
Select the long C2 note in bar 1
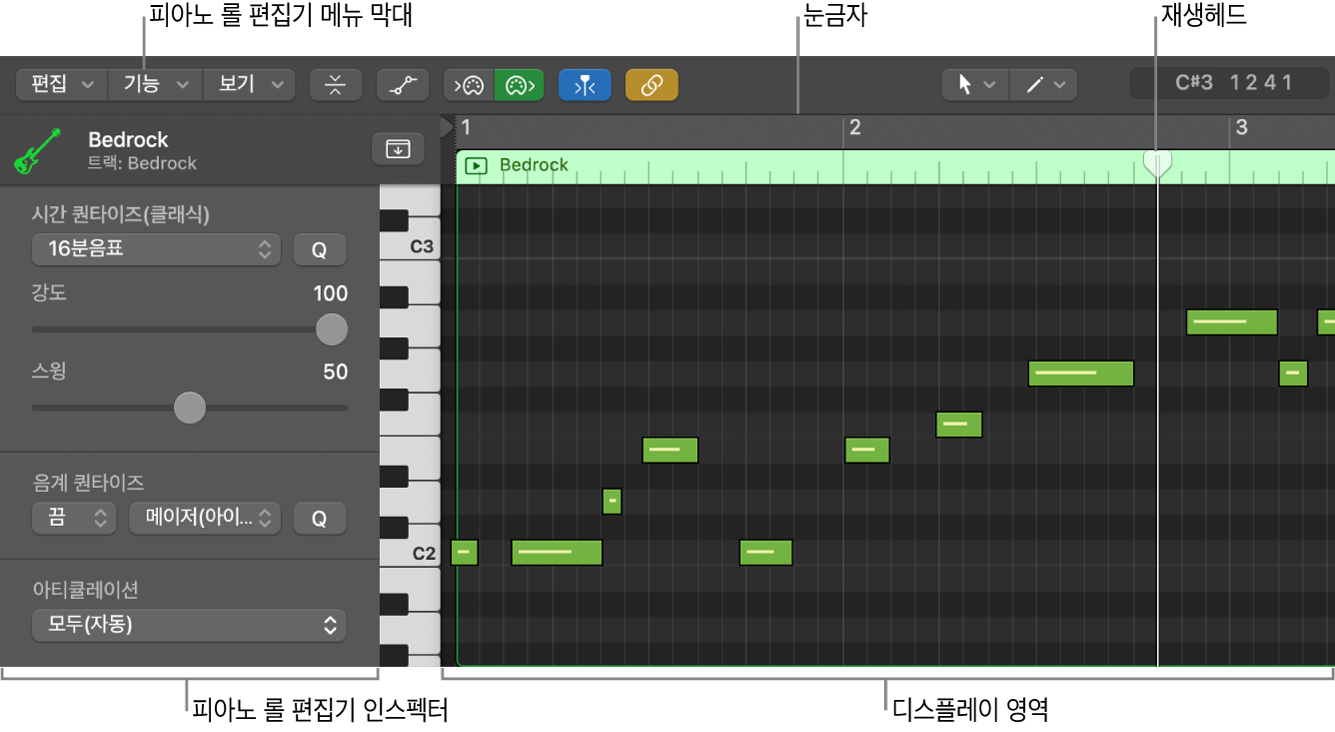coord(557,552)
